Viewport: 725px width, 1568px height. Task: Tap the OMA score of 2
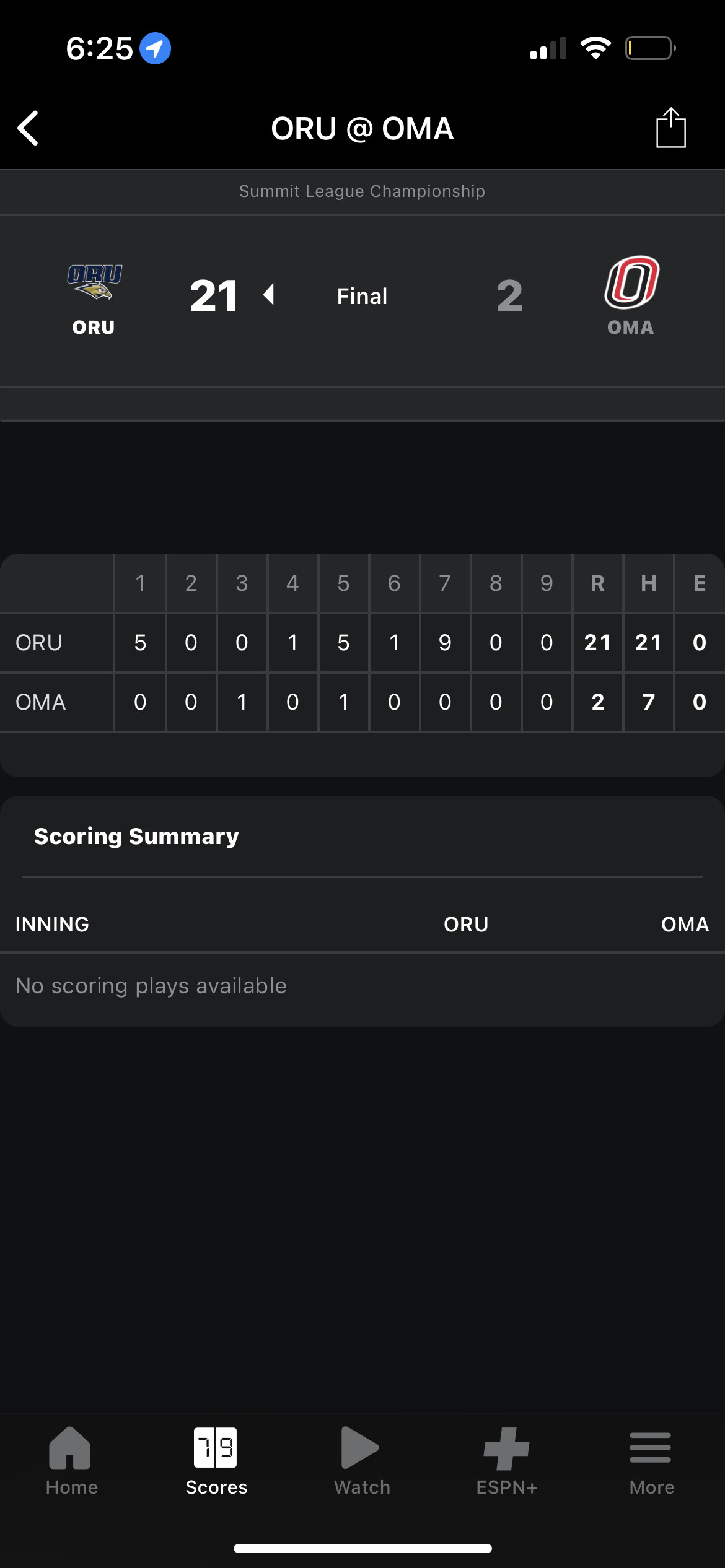click(509, 296)
